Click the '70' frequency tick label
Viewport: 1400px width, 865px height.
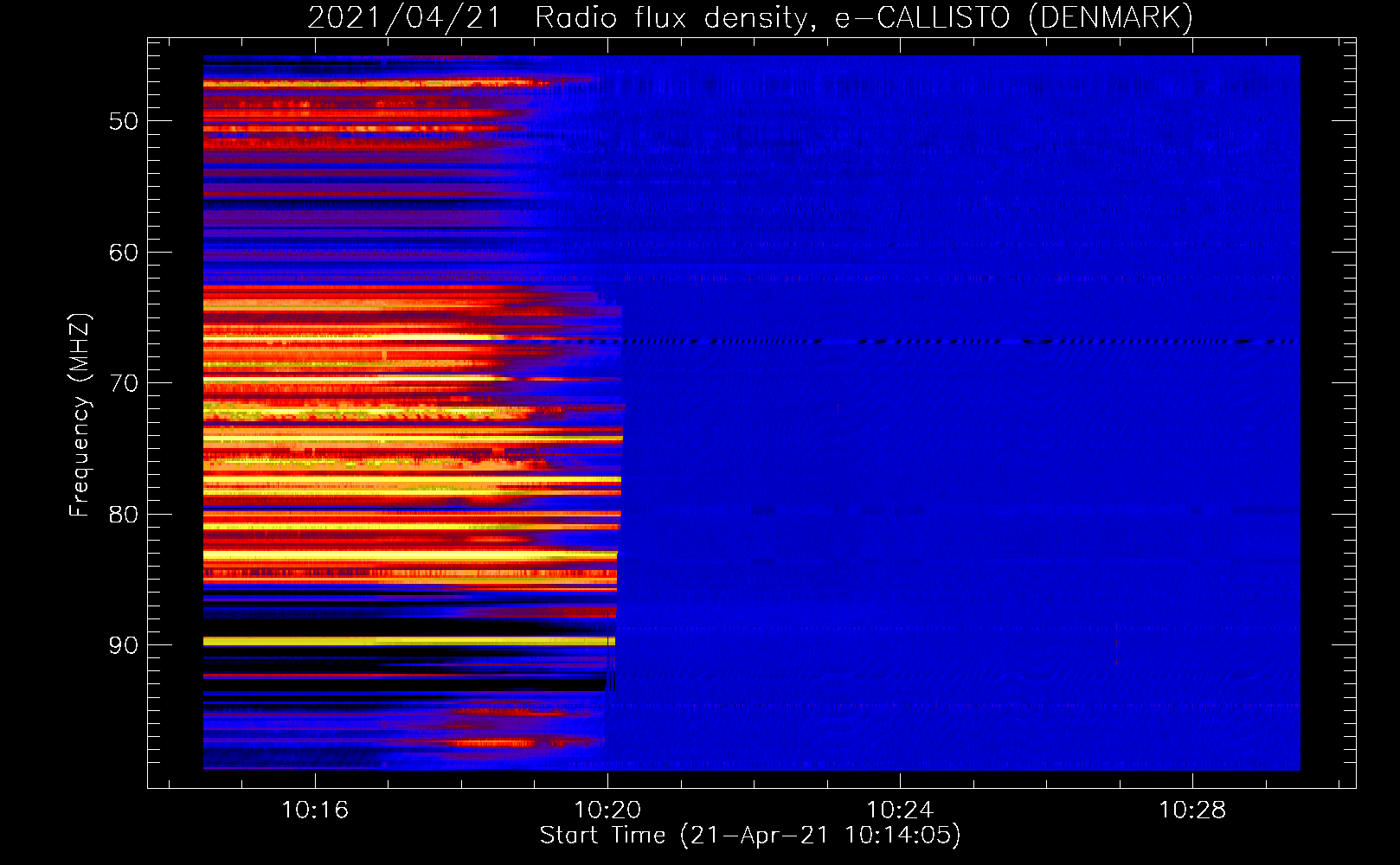(124, 383)
